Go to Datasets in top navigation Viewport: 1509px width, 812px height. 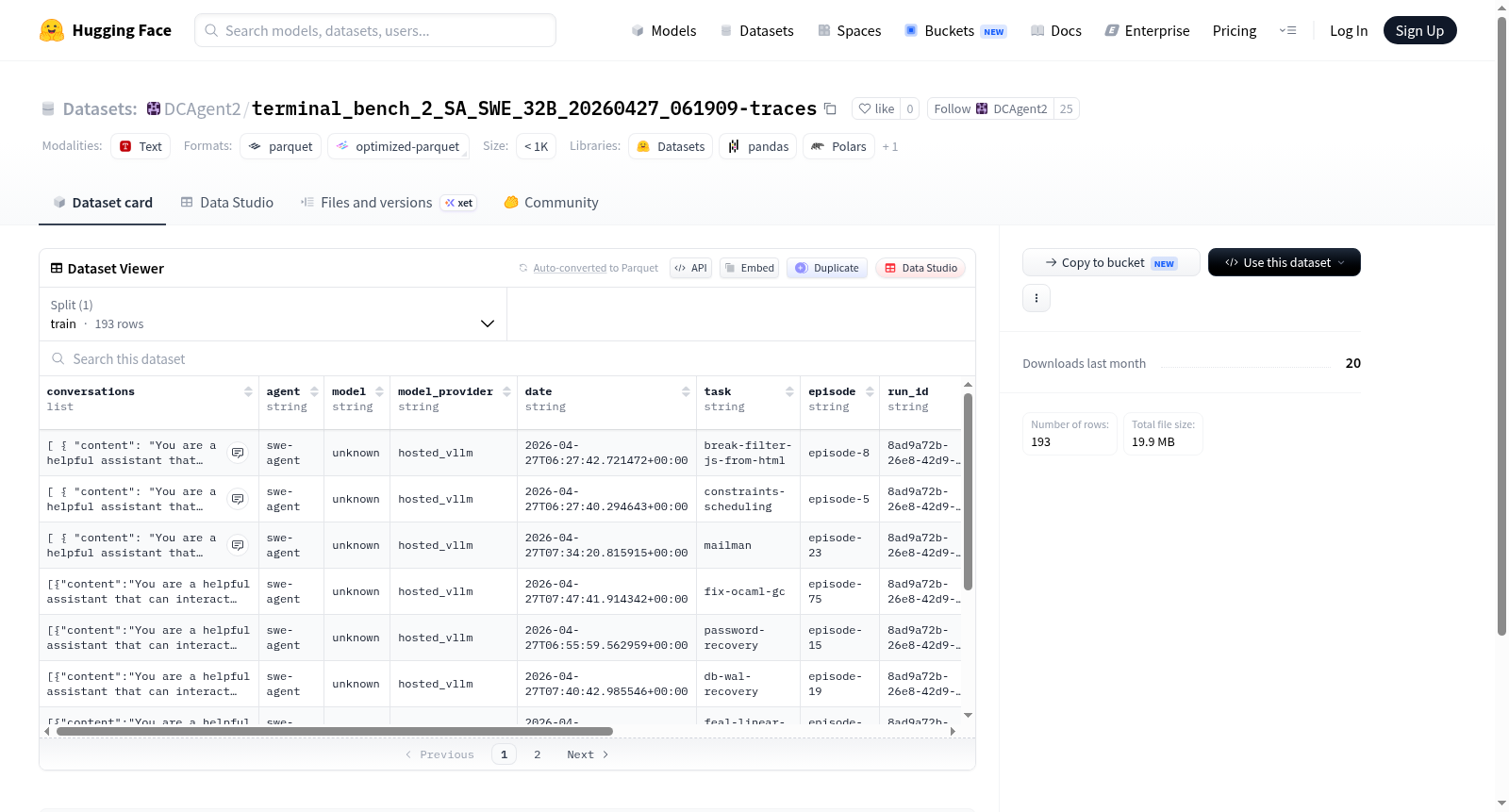pyautogui.click(x=757, y=30)
